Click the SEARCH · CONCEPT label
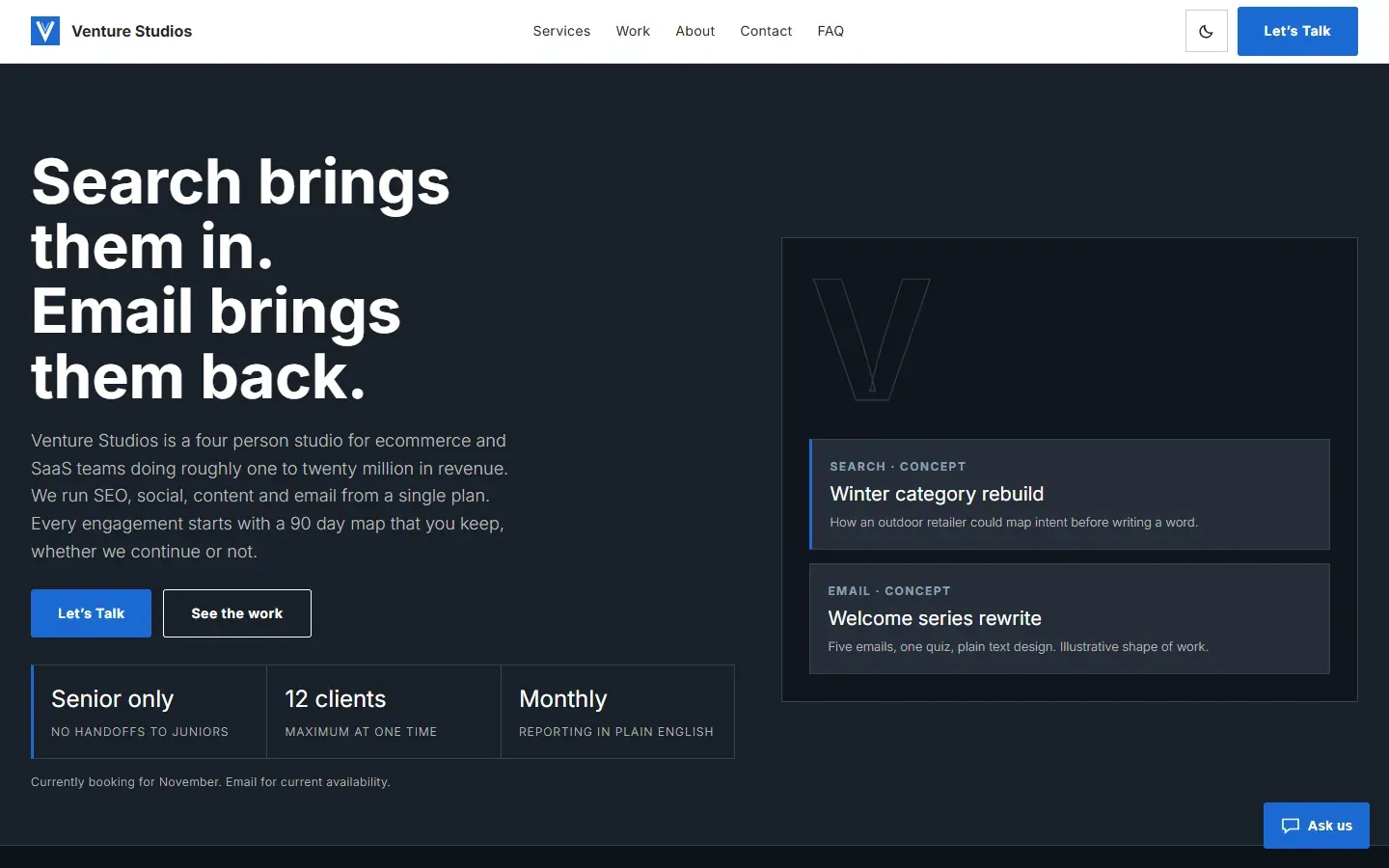Screen dimensions: 1389x868 (898, 466)
